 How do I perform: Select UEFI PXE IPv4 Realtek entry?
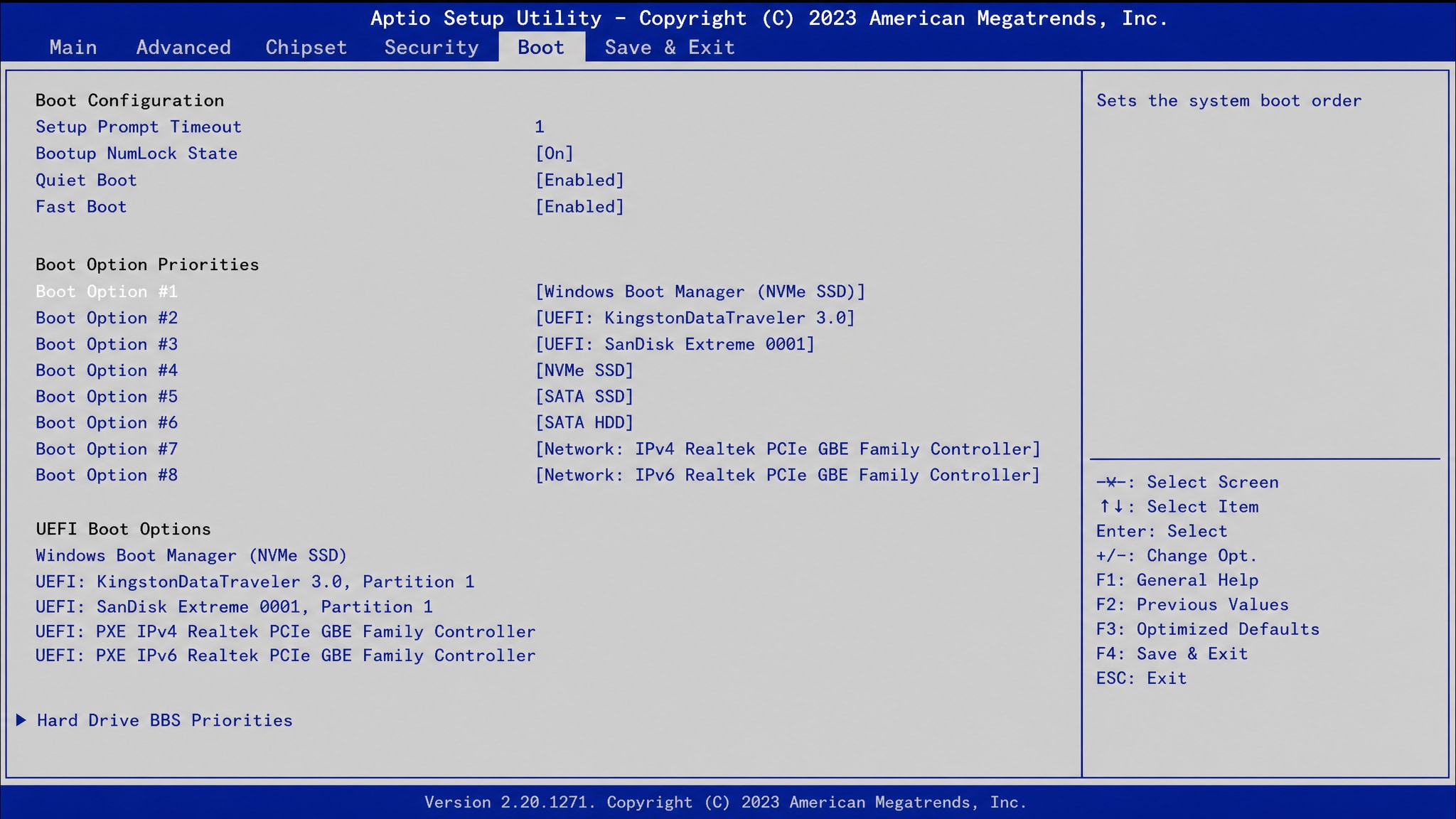point(286,631)
